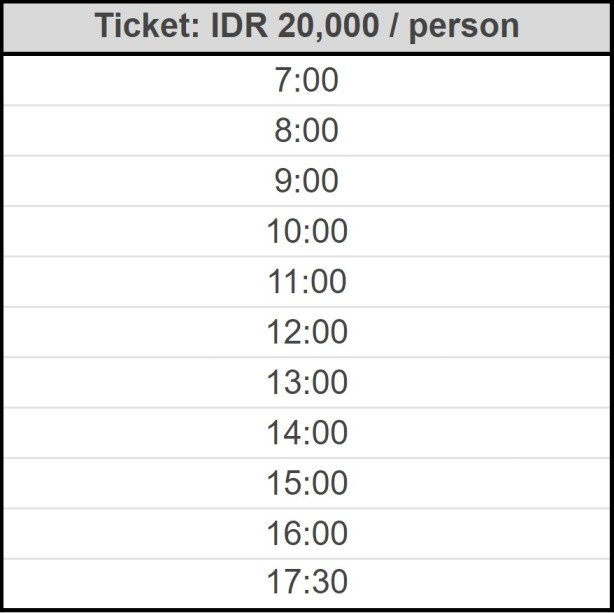Viewport: 614px width, 613px height.
Task: Select the 7:00 time slot
Action: [307, 80]
